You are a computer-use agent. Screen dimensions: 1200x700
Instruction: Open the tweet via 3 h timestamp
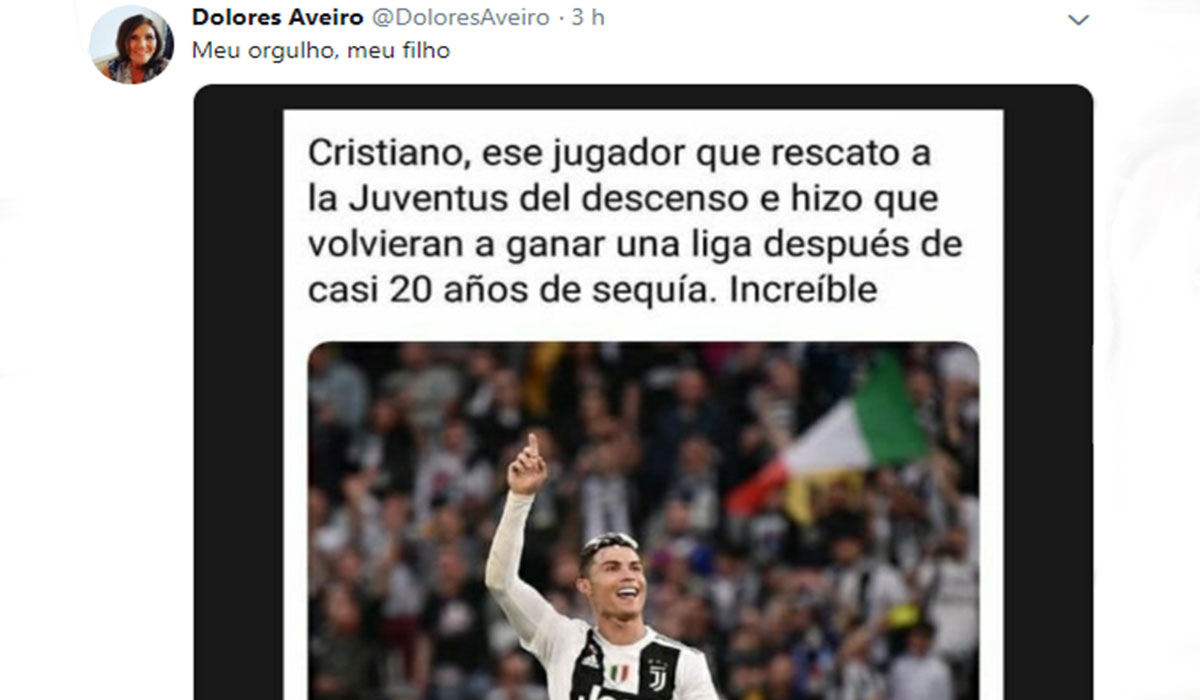pos(588,17)
